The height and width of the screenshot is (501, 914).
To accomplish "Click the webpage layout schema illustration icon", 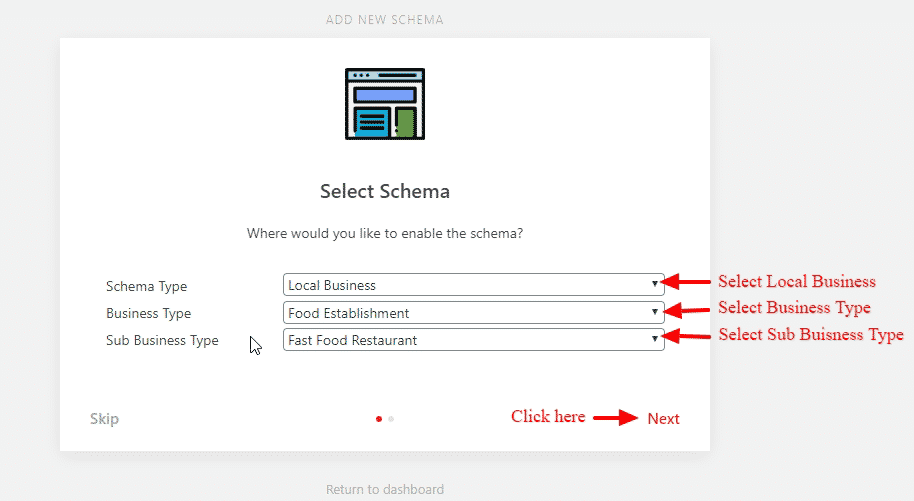I will click(385, 104).
